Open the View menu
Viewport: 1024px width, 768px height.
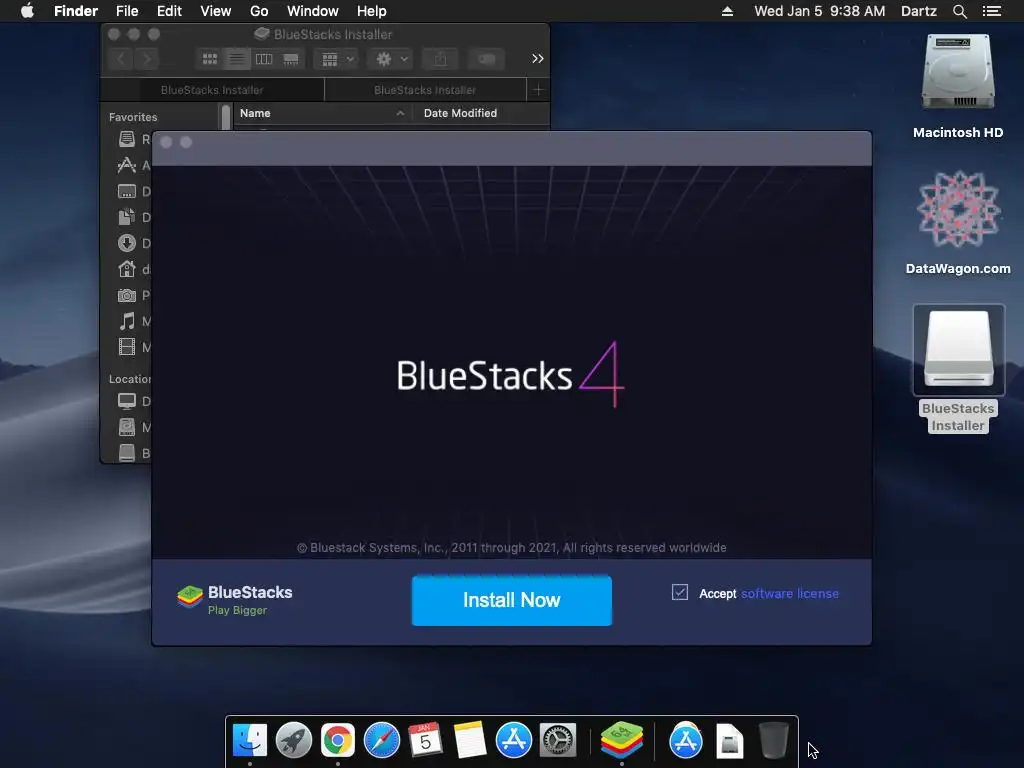pos(216,11)
